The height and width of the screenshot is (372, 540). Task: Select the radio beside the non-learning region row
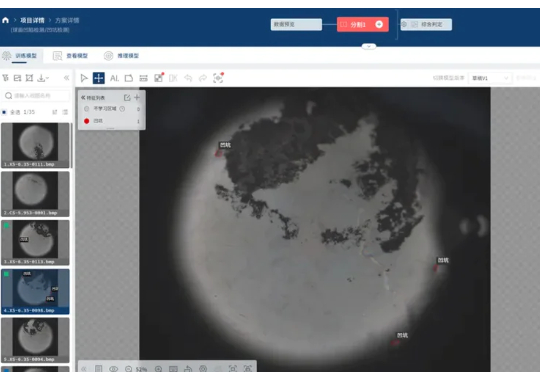click(x=86, y=108)
